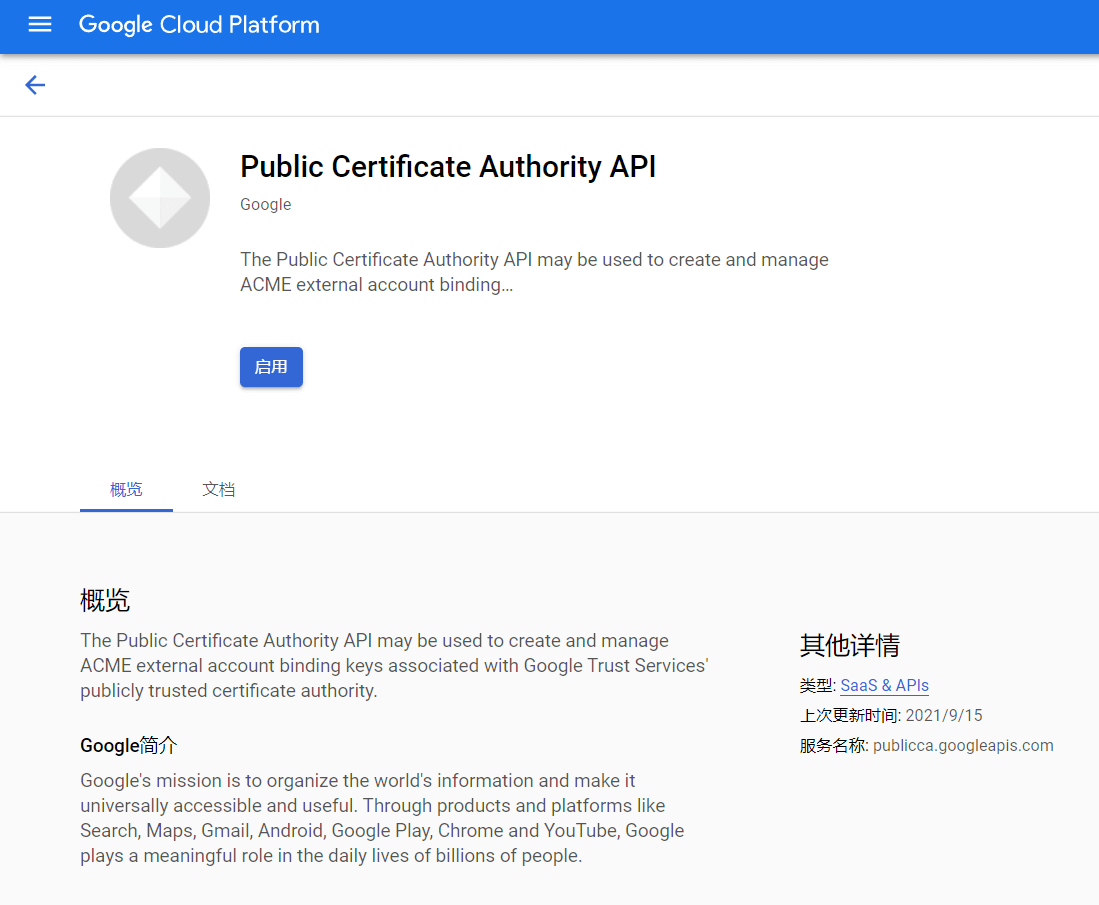Click the 上次更新时间 label
The height and width of the screenshot is (905, 1099).
click(848, 715)
